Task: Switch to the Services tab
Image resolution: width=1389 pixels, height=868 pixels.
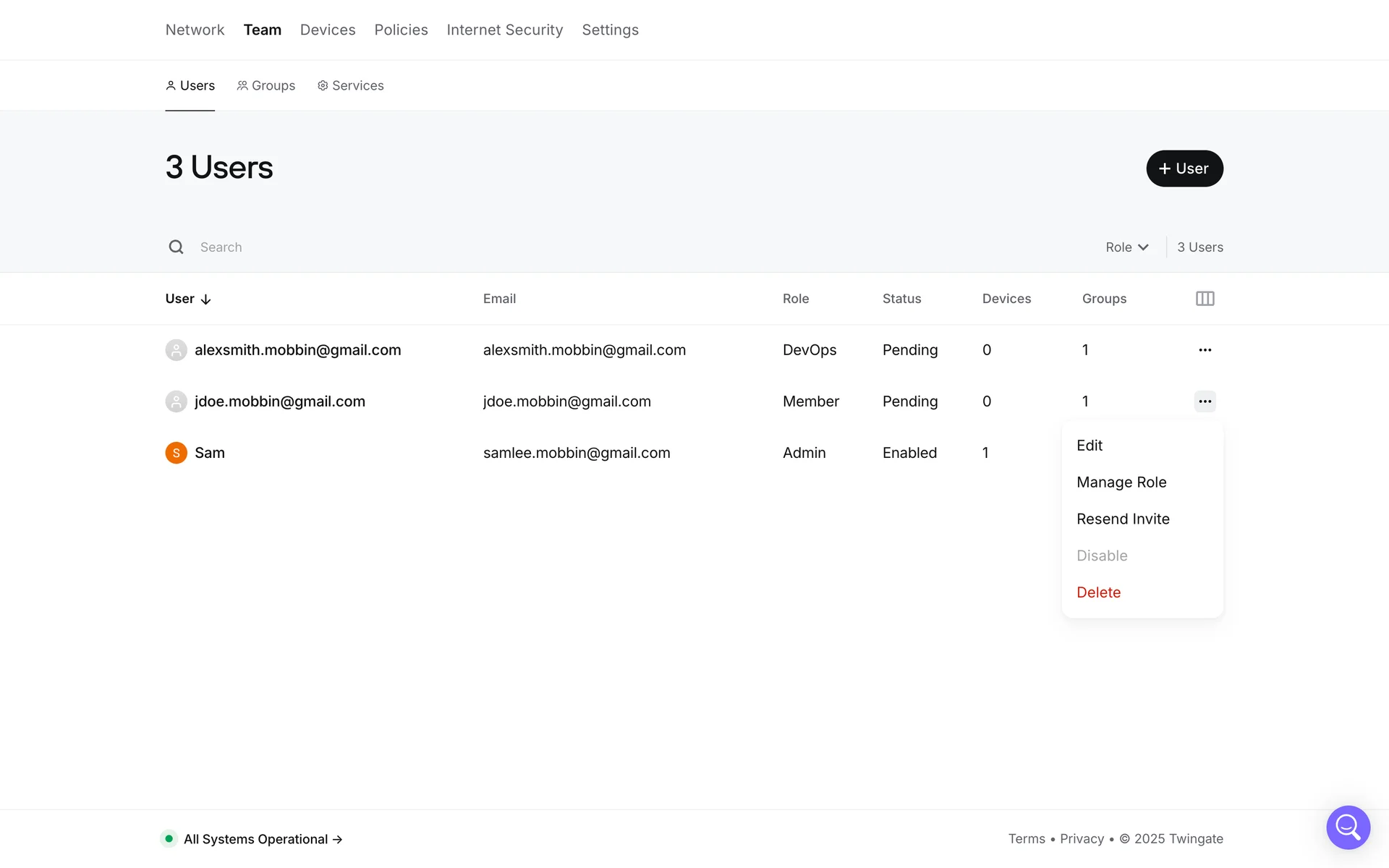Action: point(351,85)
